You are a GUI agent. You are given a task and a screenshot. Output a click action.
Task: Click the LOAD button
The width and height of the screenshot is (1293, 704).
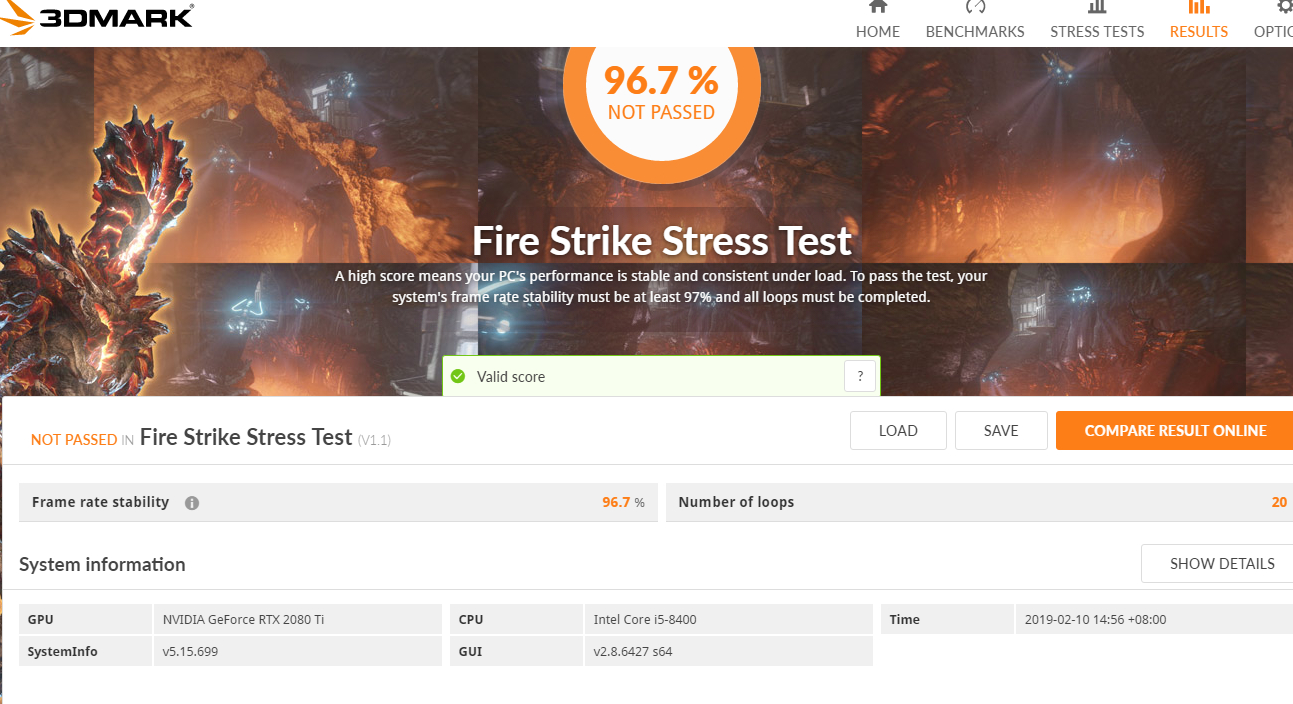coord(898,431)
